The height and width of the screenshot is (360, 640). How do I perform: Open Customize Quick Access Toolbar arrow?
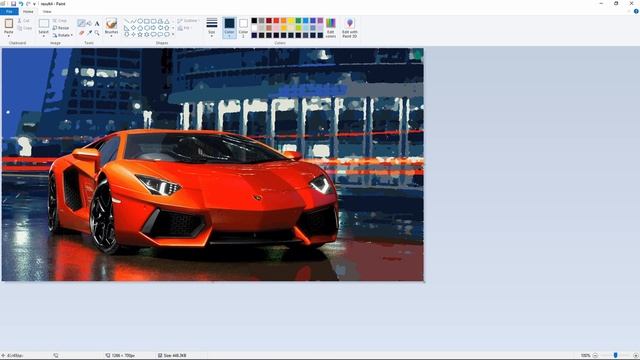point(35,4)
